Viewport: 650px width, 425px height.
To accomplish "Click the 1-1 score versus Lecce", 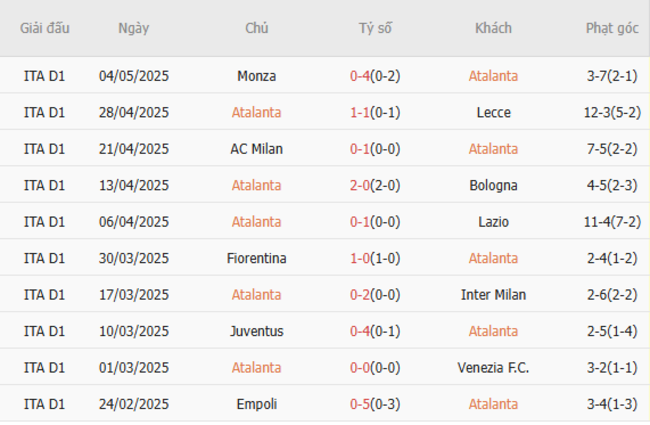I will (361, 112).
